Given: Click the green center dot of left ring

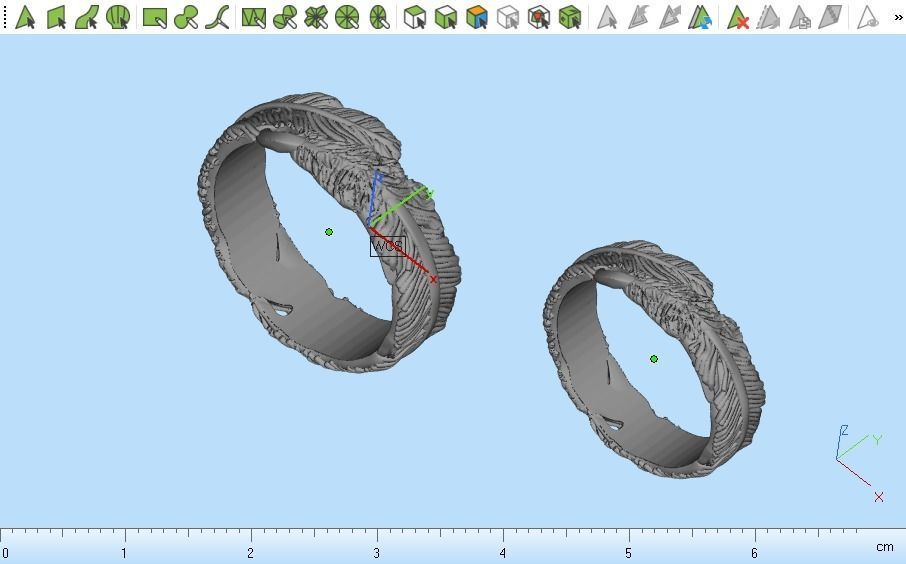Looking at the screenshot, I should [x=329, y=232].
